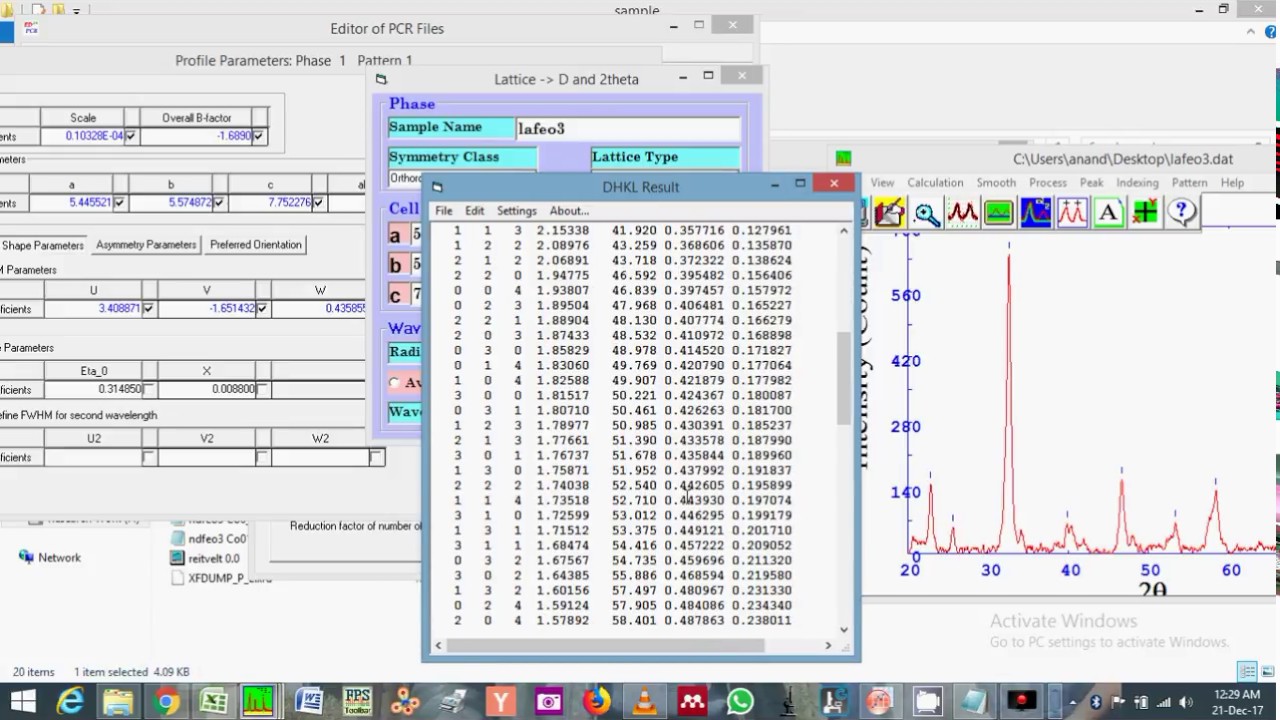Open FPS Toolbar from the taskbar
This screenshot has height=720, width=1280.
click(x=357, y=702)
